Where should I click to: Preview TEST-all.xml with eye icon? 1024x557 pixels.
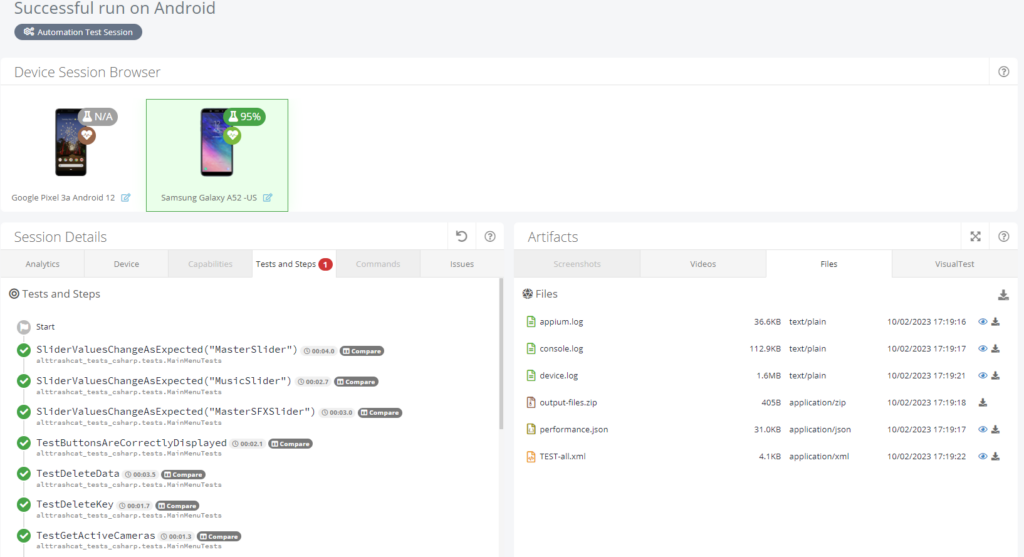pos(982,456)
